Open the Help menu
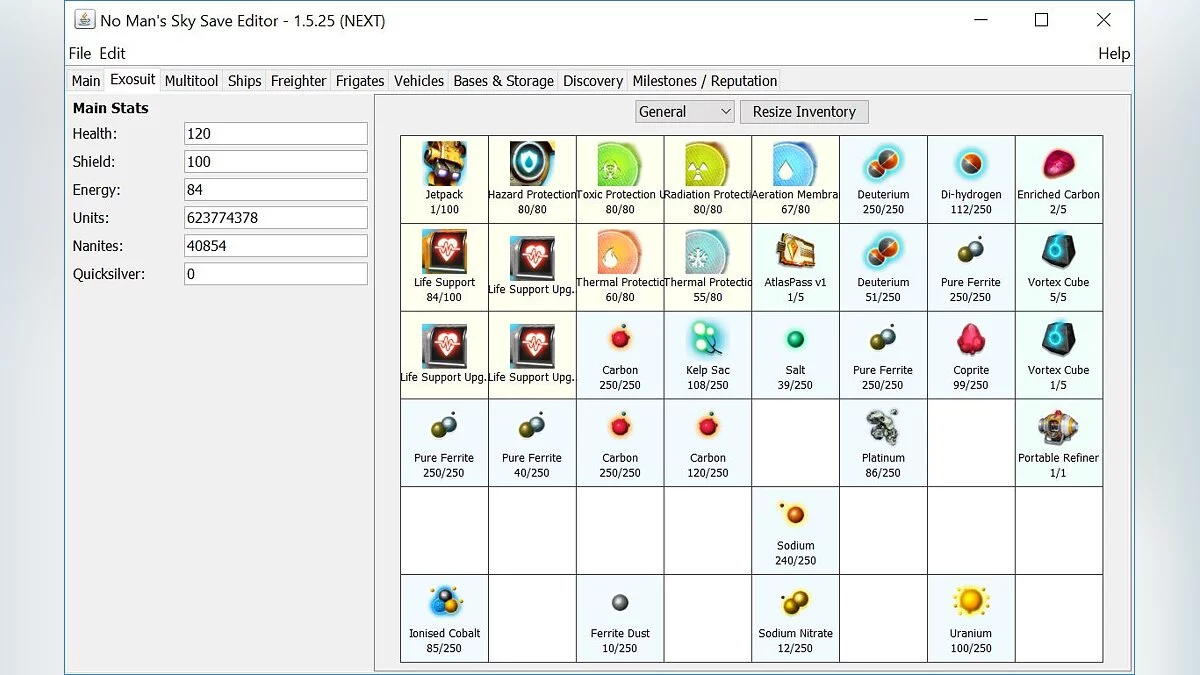This screenshot has height=675, width=1200. click(1114, 53)
